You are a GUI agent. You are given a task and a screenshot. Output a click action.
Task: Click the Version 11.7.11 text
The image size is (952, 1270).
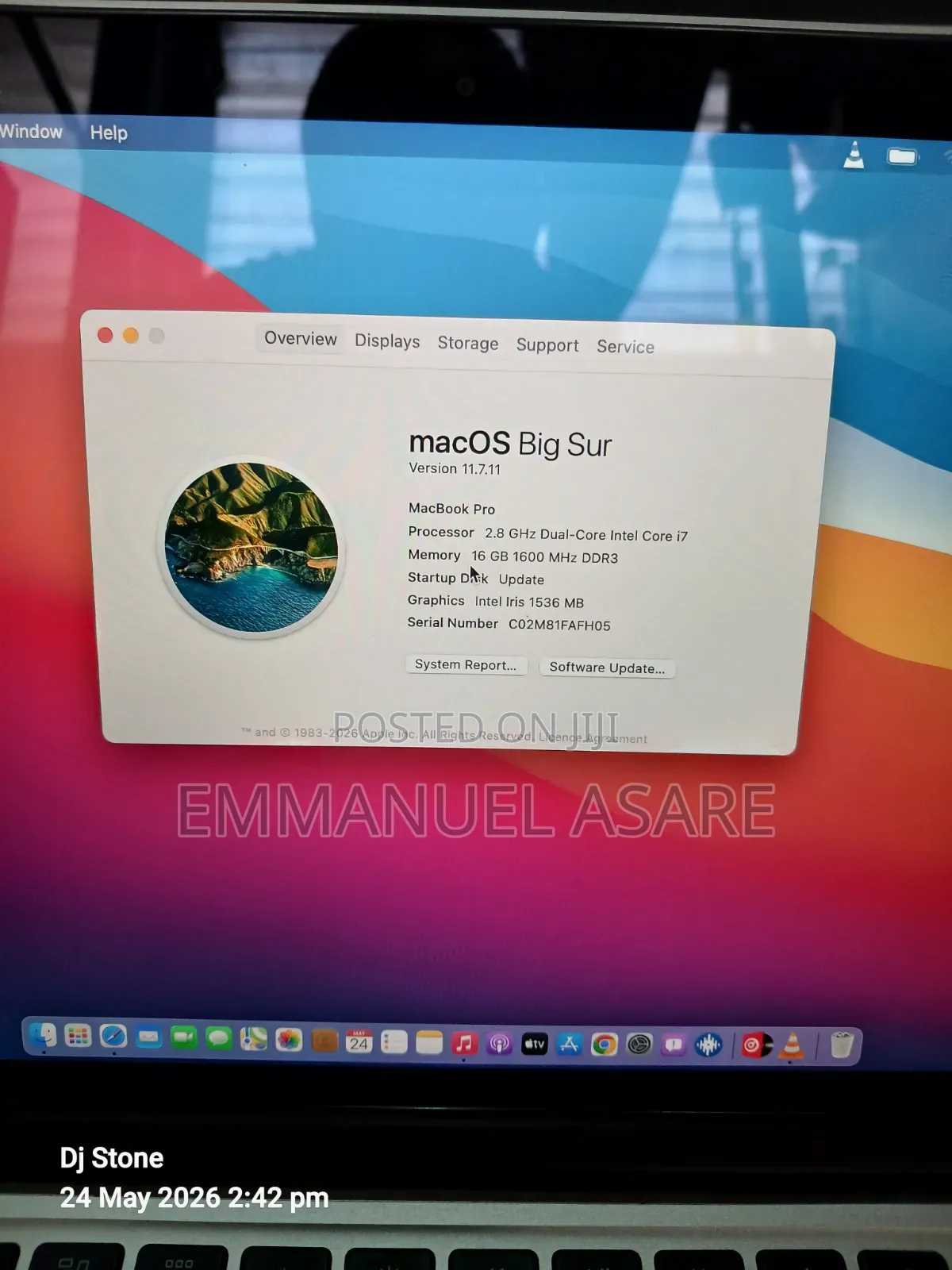(455, 468)
